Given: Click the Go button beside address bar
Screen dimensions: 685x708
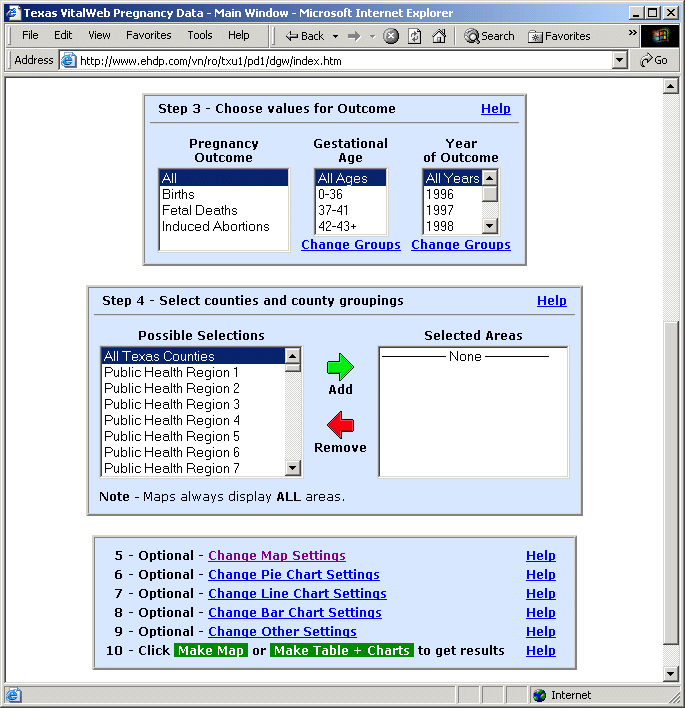Looking at the screenshot, I should click(x=654, y=60).
